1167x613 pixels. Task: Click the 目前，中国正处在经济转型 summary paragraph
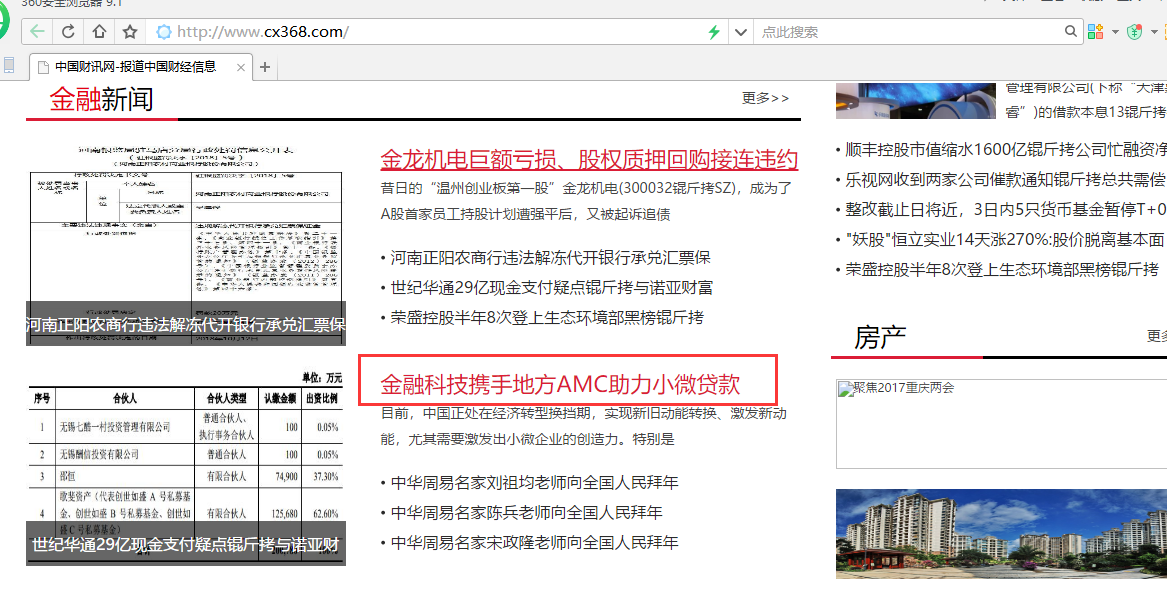584,426
